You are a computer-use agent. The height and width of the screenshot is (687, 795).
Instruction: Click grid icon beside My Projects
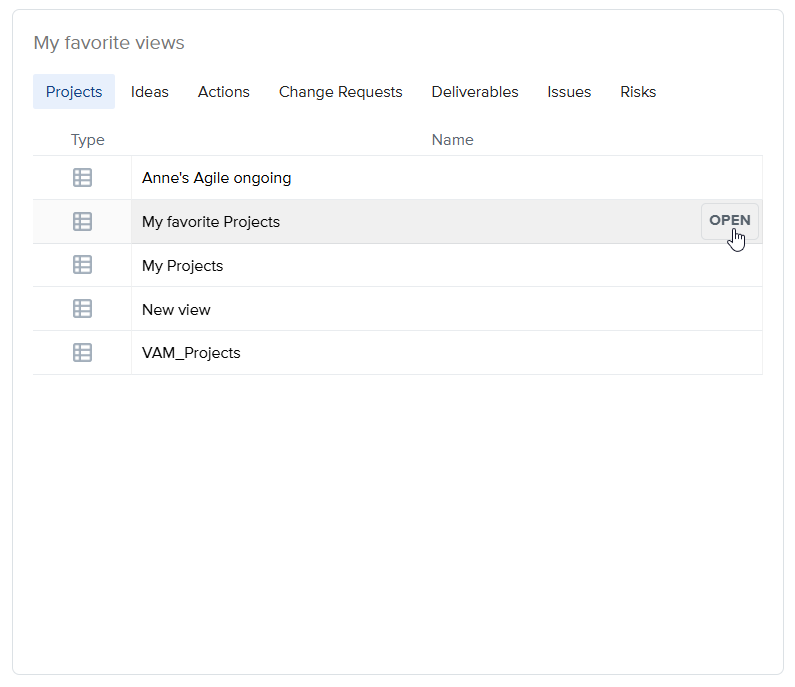click(x=82, y=266)
